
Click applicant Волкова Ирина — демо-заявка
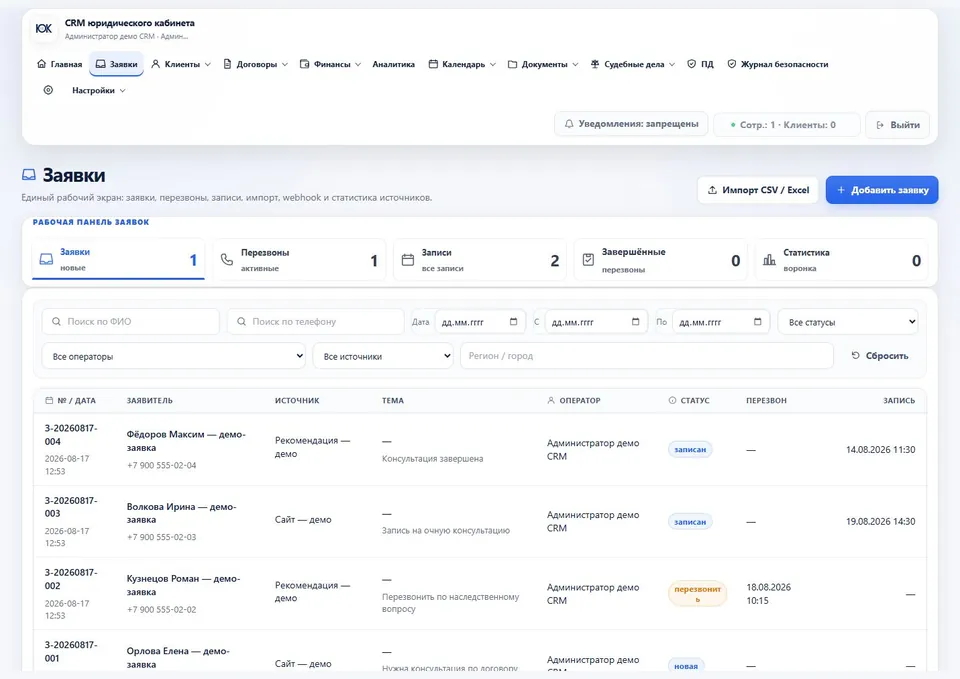[181, 513]
